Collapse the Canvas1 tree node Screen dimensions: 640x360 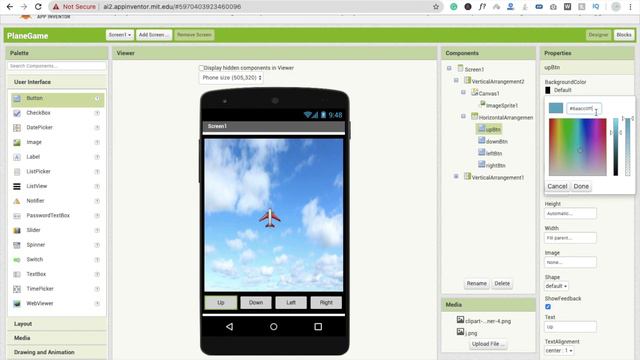coord(463,92)
